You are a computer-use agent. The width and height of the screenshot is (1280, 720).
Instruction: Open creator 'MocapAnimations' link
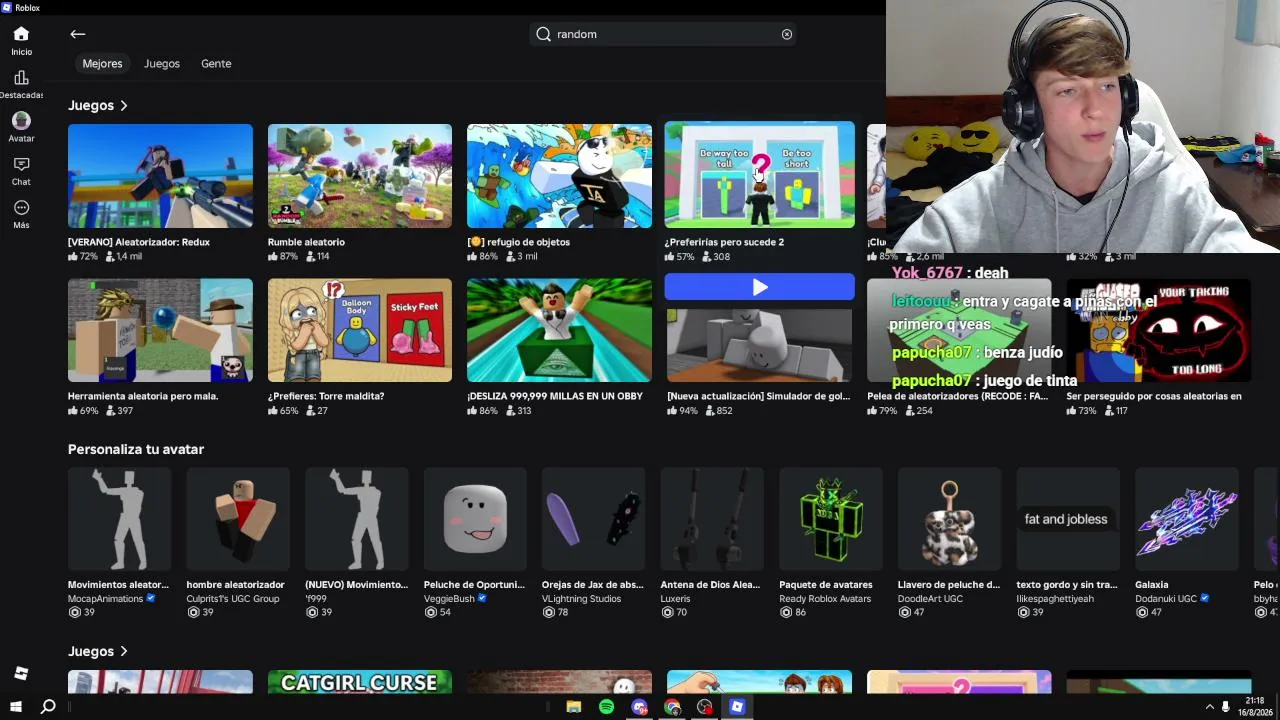[x=106, y=599]
